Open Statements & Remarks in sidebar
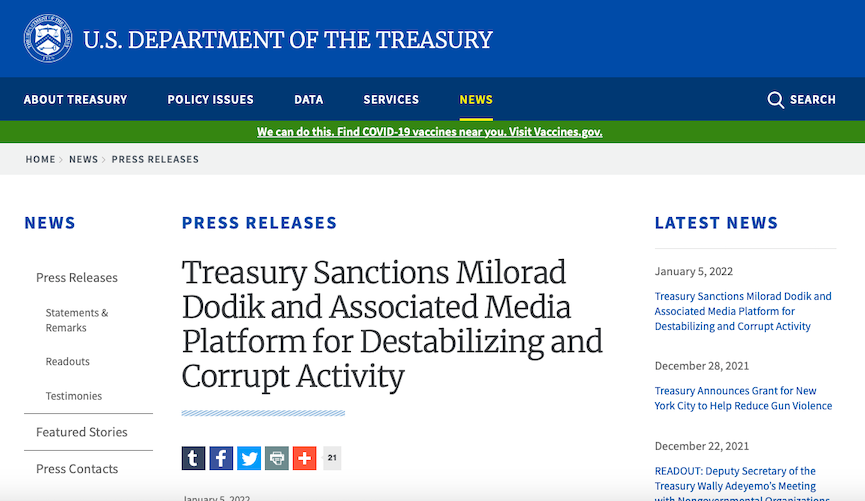 click(77, 320)
